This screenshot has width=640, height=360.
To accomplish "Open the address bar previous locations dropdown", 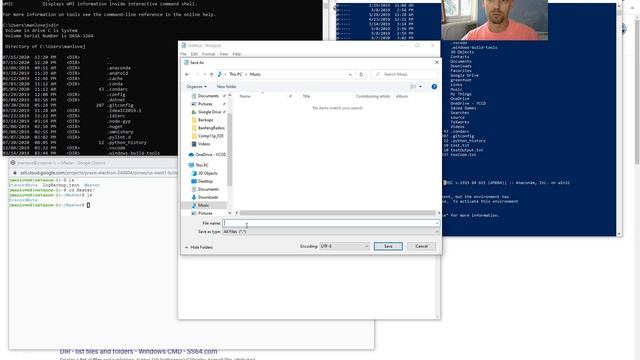I will [x=350, y=75].
